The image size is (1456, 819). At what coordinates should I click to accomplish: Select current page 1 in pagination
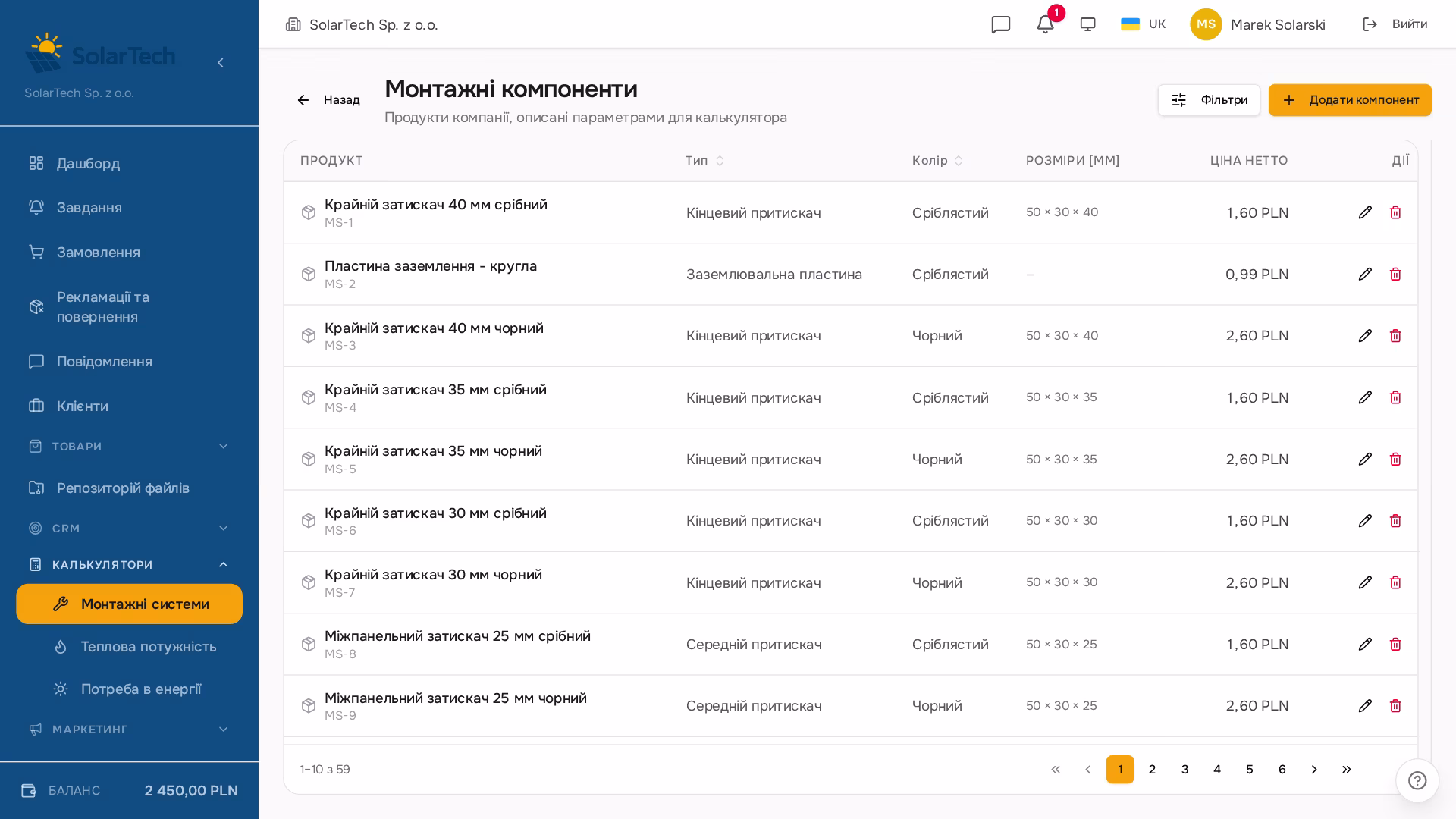pyautogui.click(x=1120, y=770)
